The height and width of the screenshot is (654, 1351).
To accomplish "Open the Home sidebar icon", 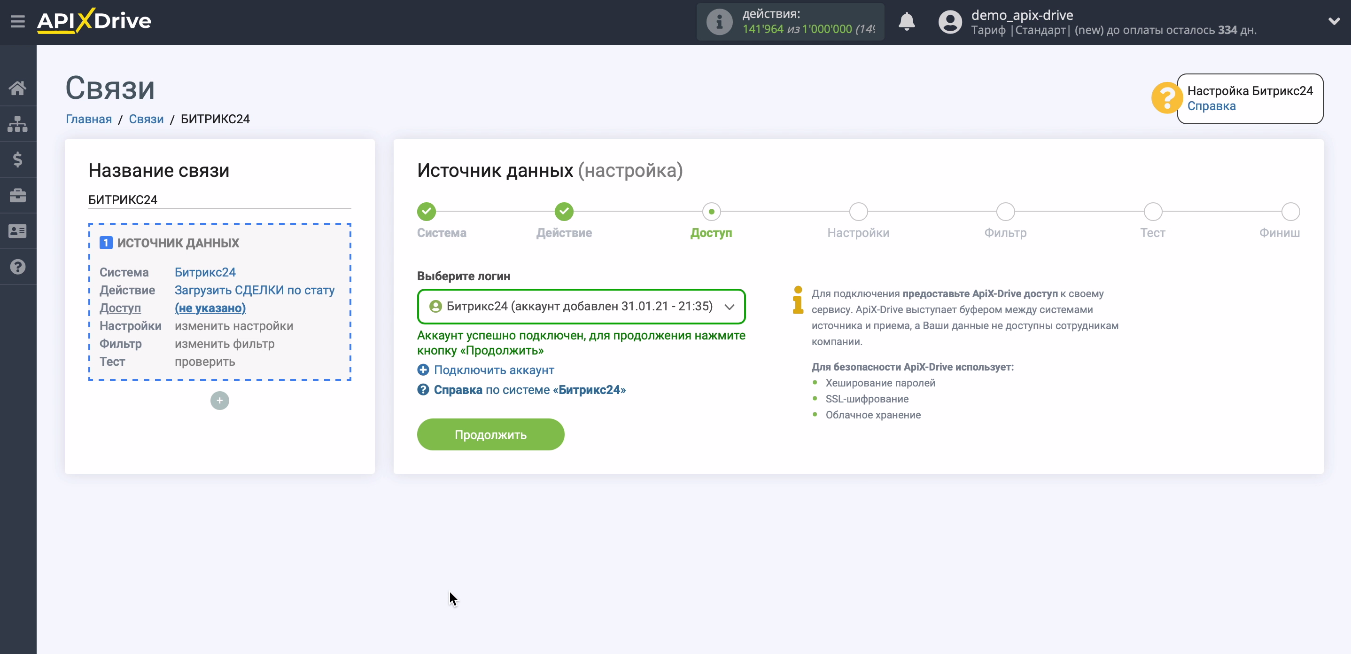I will [18, 88].
